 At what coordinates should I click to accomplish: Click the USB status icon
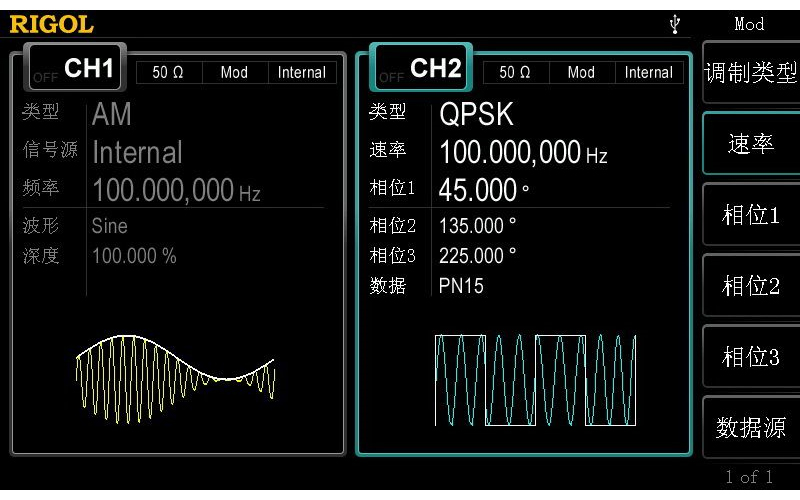tap(675, 24)
